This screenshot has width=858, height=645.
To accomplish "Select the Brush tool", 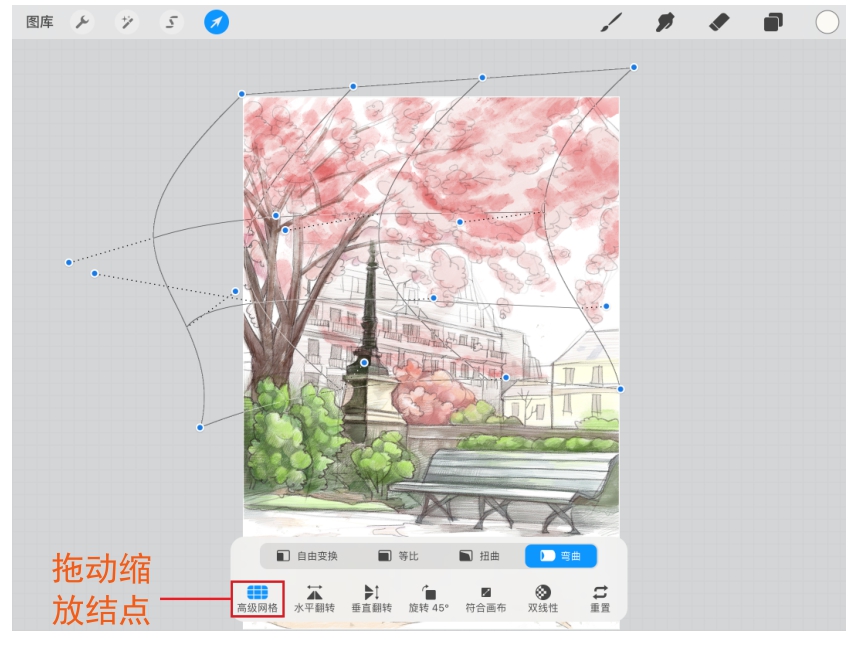I will click(x=611, y=22).
